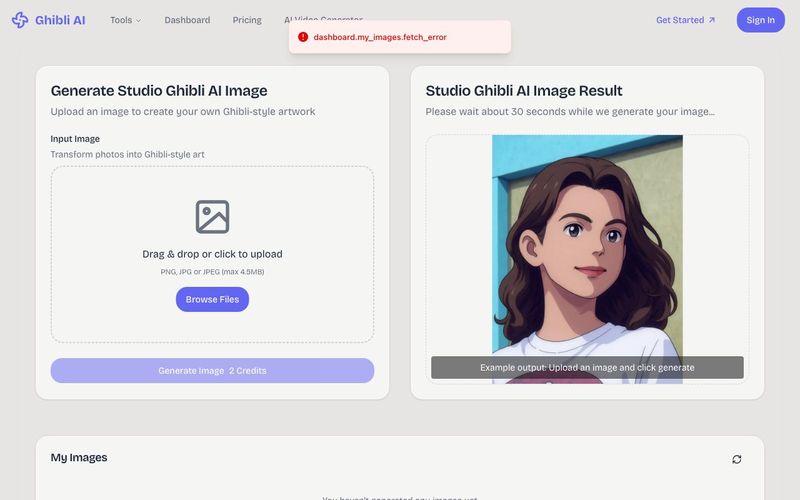Open the Ghibli AI home link text

coord(60,20)
